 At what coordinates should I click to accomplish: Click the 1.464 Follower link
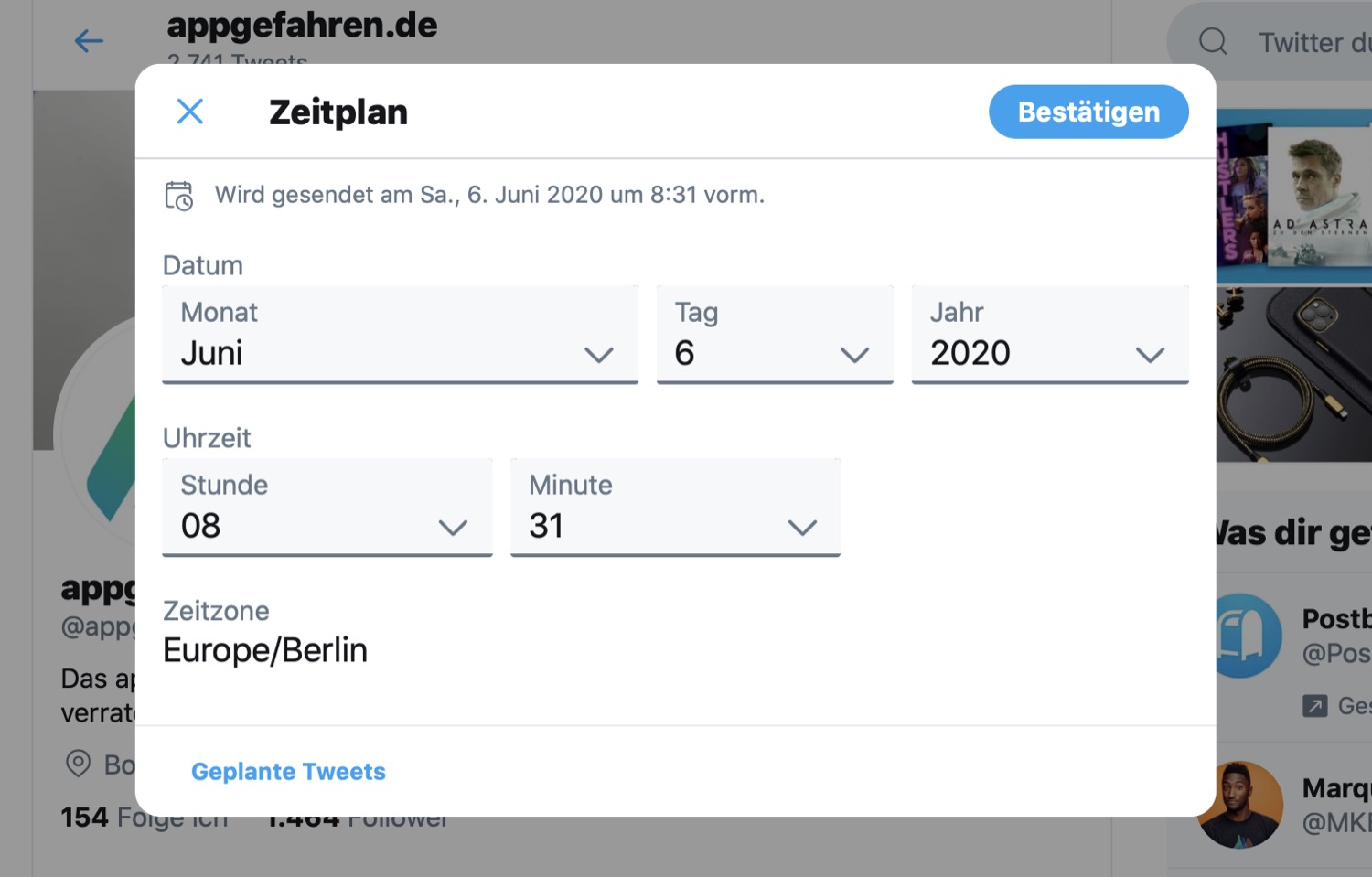tap(357, 817)
